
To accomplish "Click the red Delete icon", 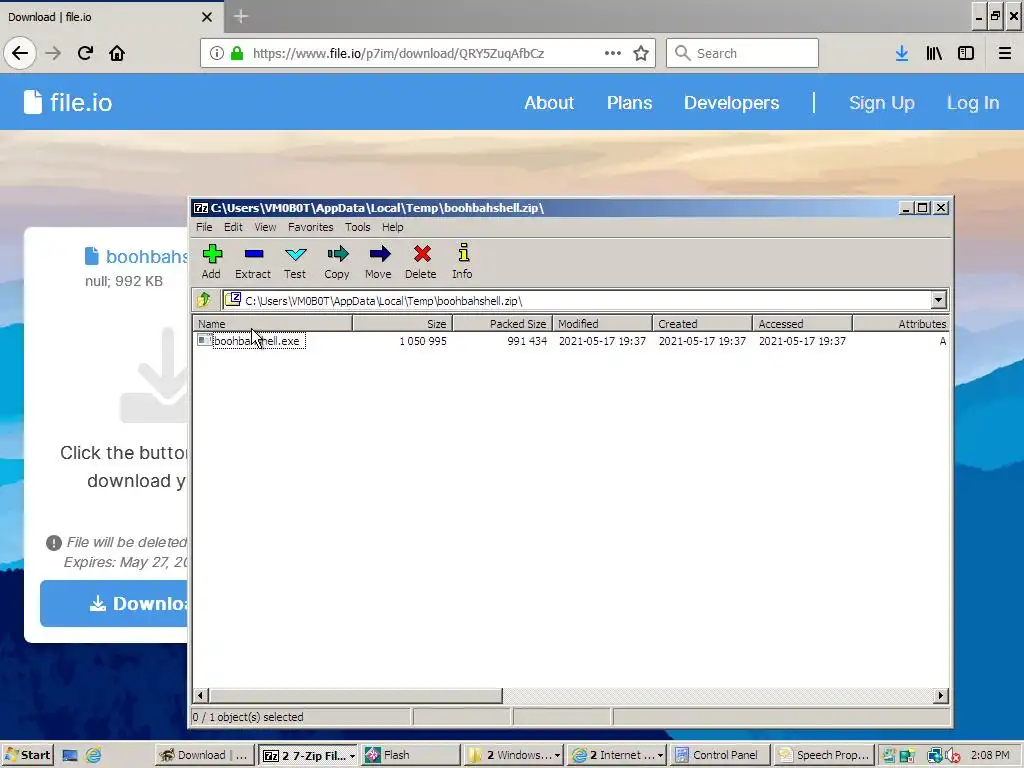I will 421,262.
